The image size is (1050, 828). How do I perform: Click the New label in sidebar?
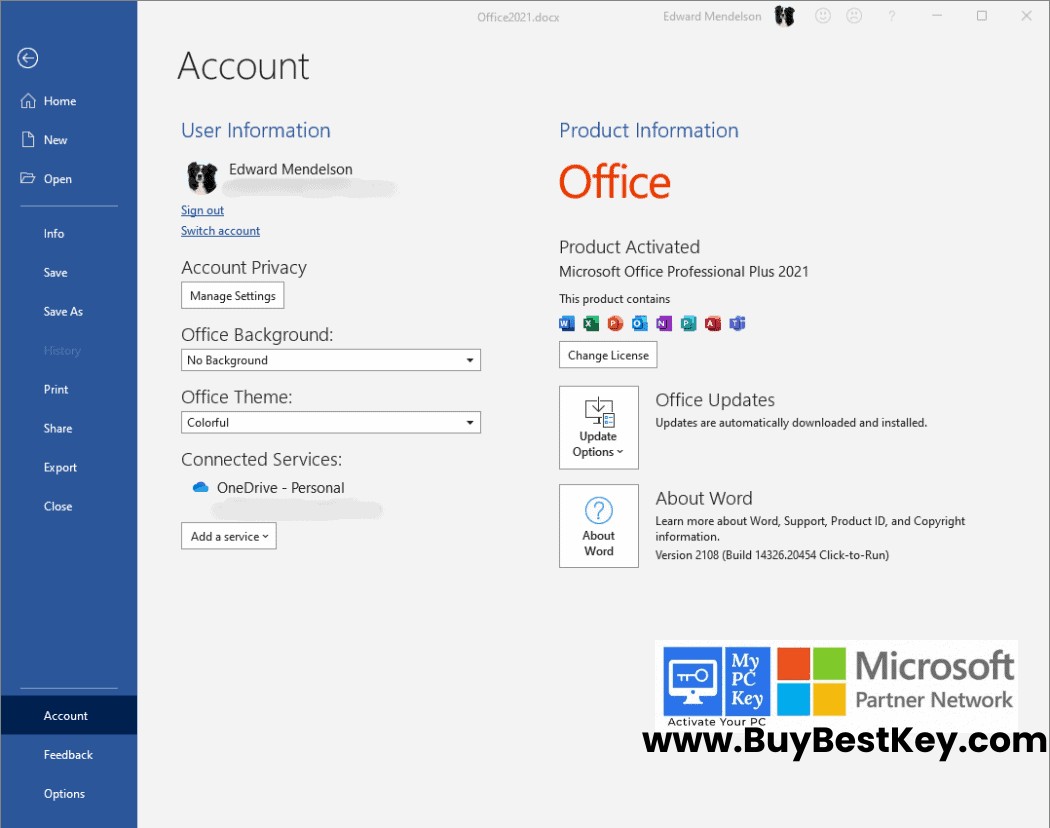point(56,140)
